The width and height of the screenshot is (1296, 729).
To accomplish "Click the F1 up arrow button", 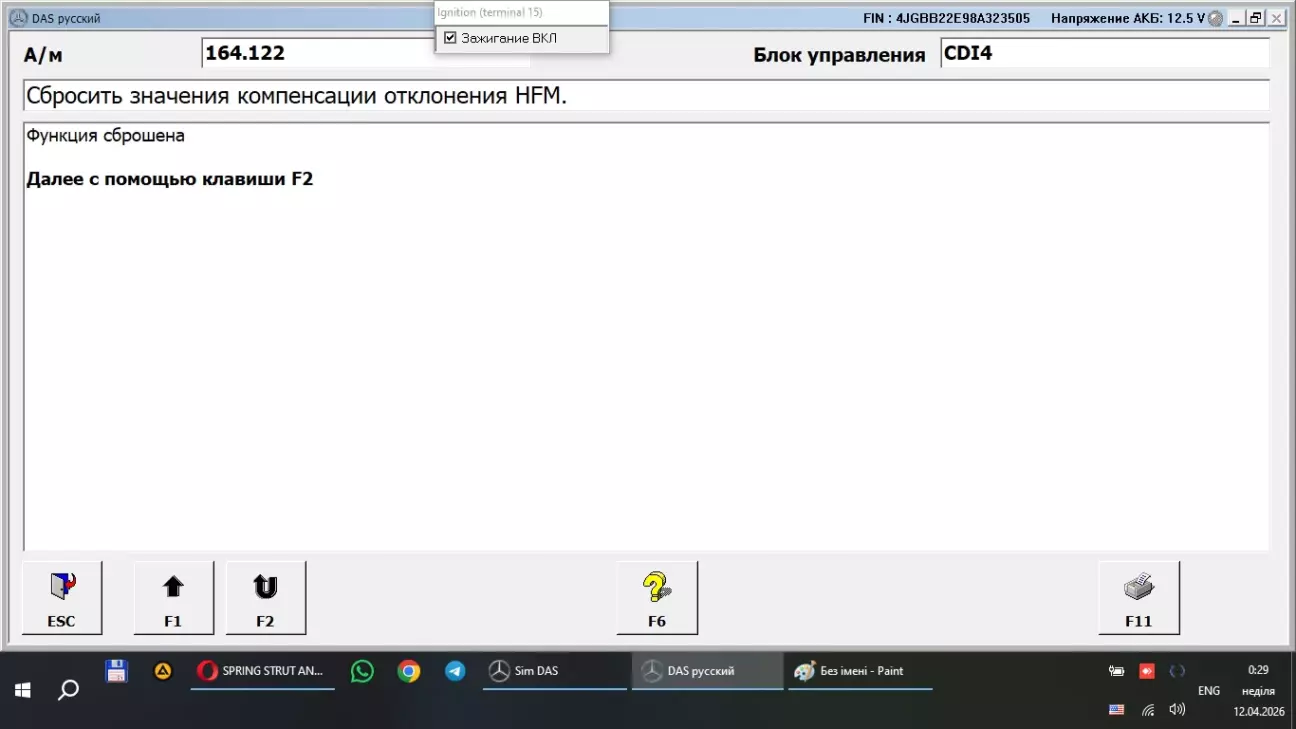I will click(173, 598).
